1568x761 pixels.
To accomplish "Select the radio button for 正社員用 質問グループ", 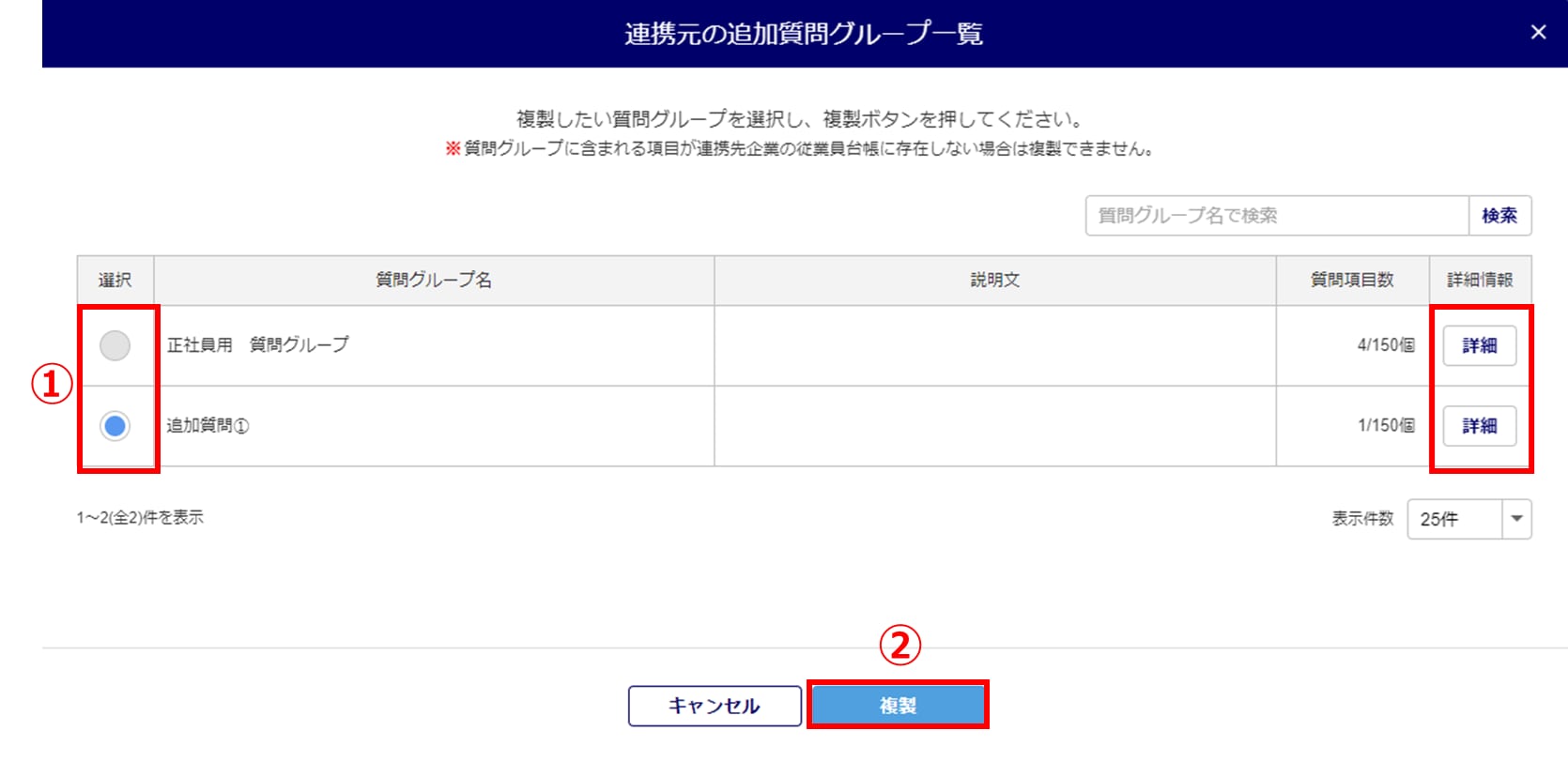I will tap(115, 345).
